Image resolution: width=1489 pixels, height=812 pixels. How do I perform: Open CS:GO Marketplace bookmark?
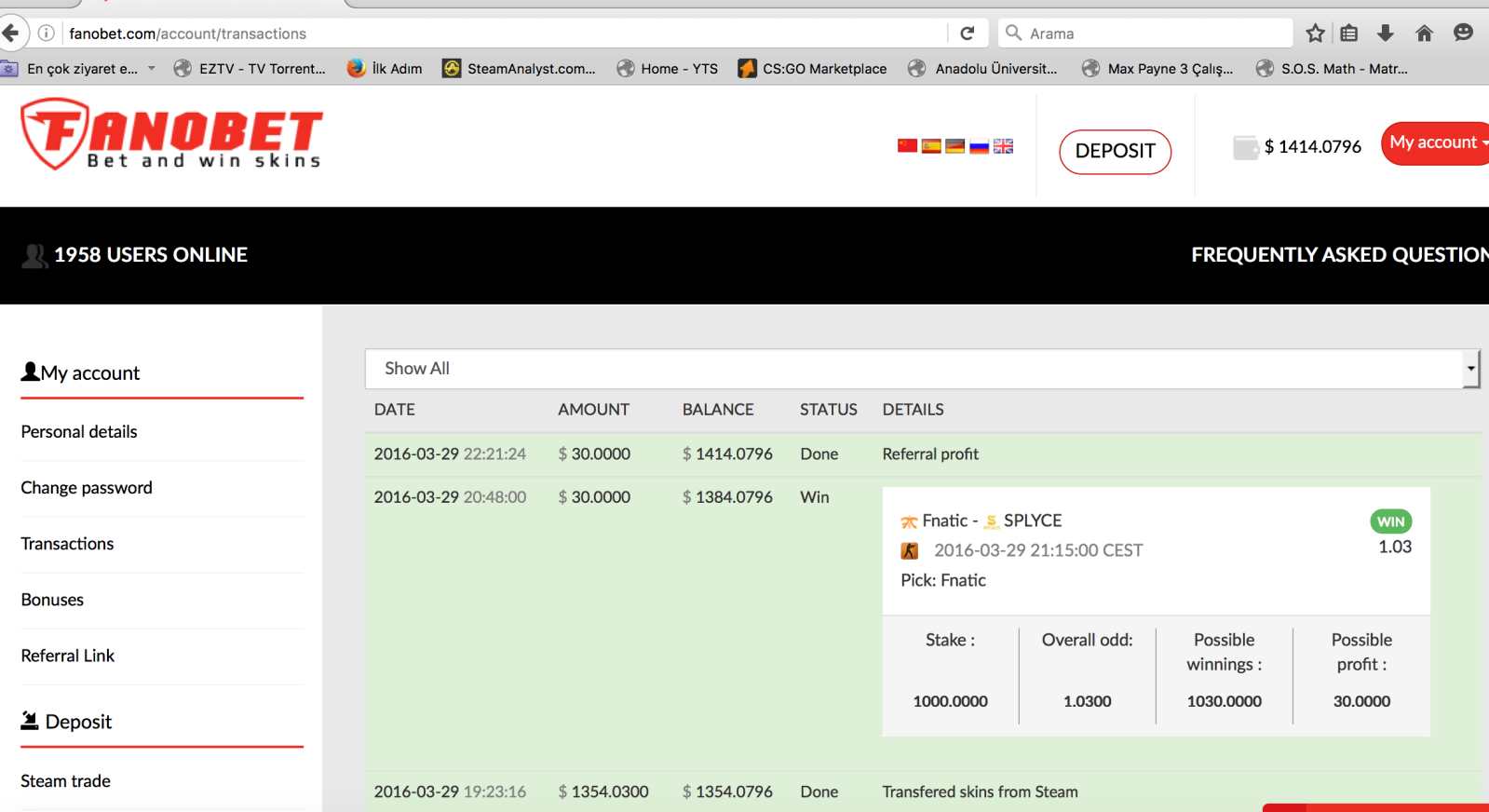[812, 69]
